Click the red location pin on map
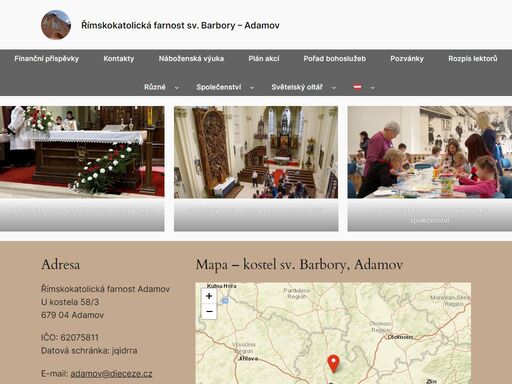The image size is (512, 384). (333, 364)
